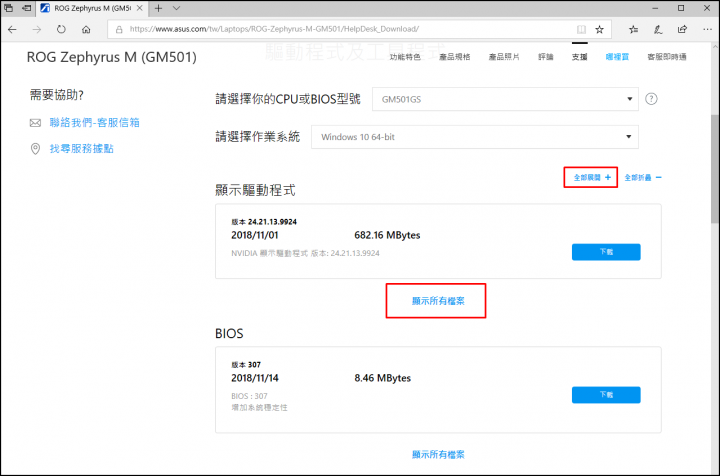The width and height of the screenshot is (720, 476).
Task: Open 聯絡我們-客服信箱 link
Action: 95,123
